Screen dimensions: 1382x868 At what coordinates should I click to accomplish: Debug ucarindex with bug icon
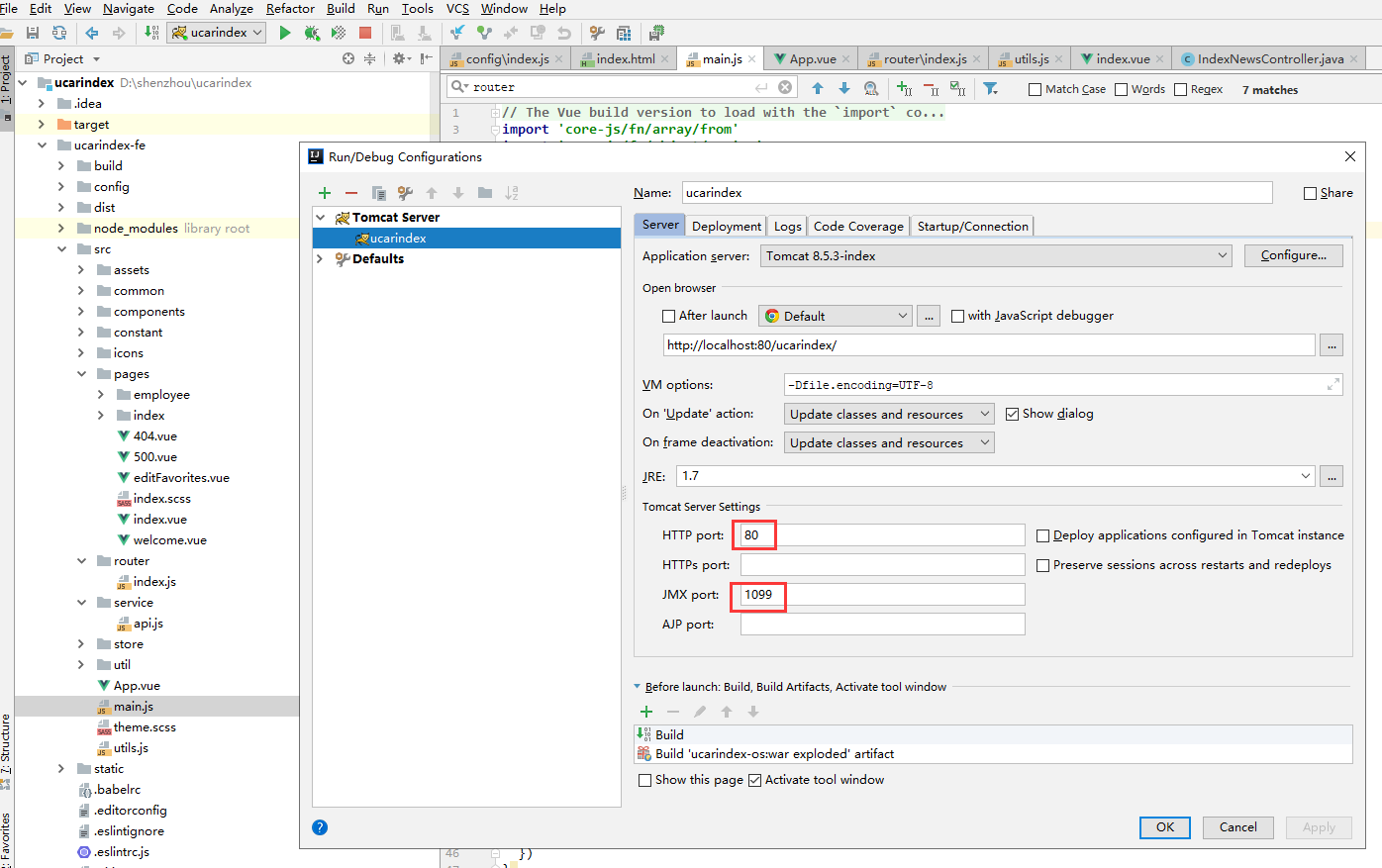pos(312,33)
